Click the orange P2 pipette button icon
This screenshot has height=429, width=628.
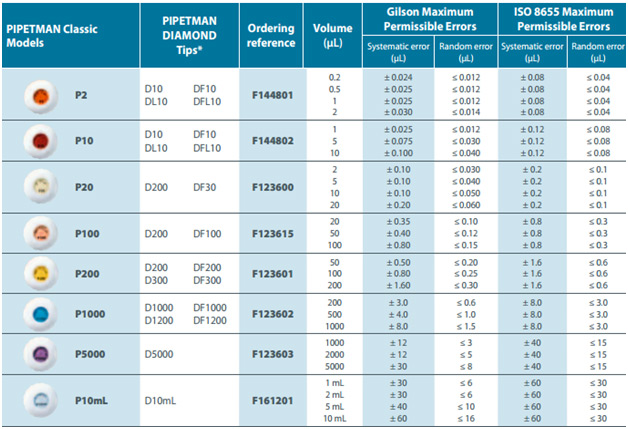(x=43, y=94)
